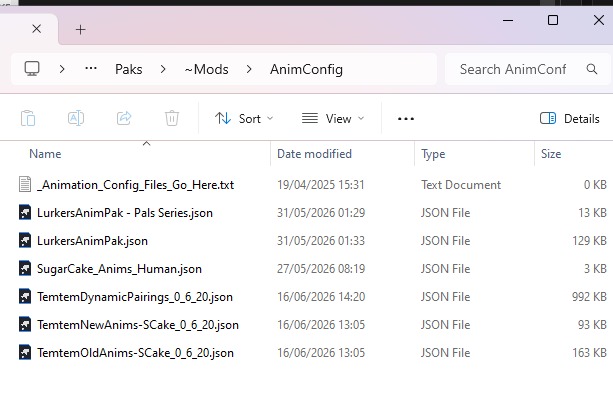Click the Paste clipboard icon
This screenshot has width=613, height=399.
(28, 118)
